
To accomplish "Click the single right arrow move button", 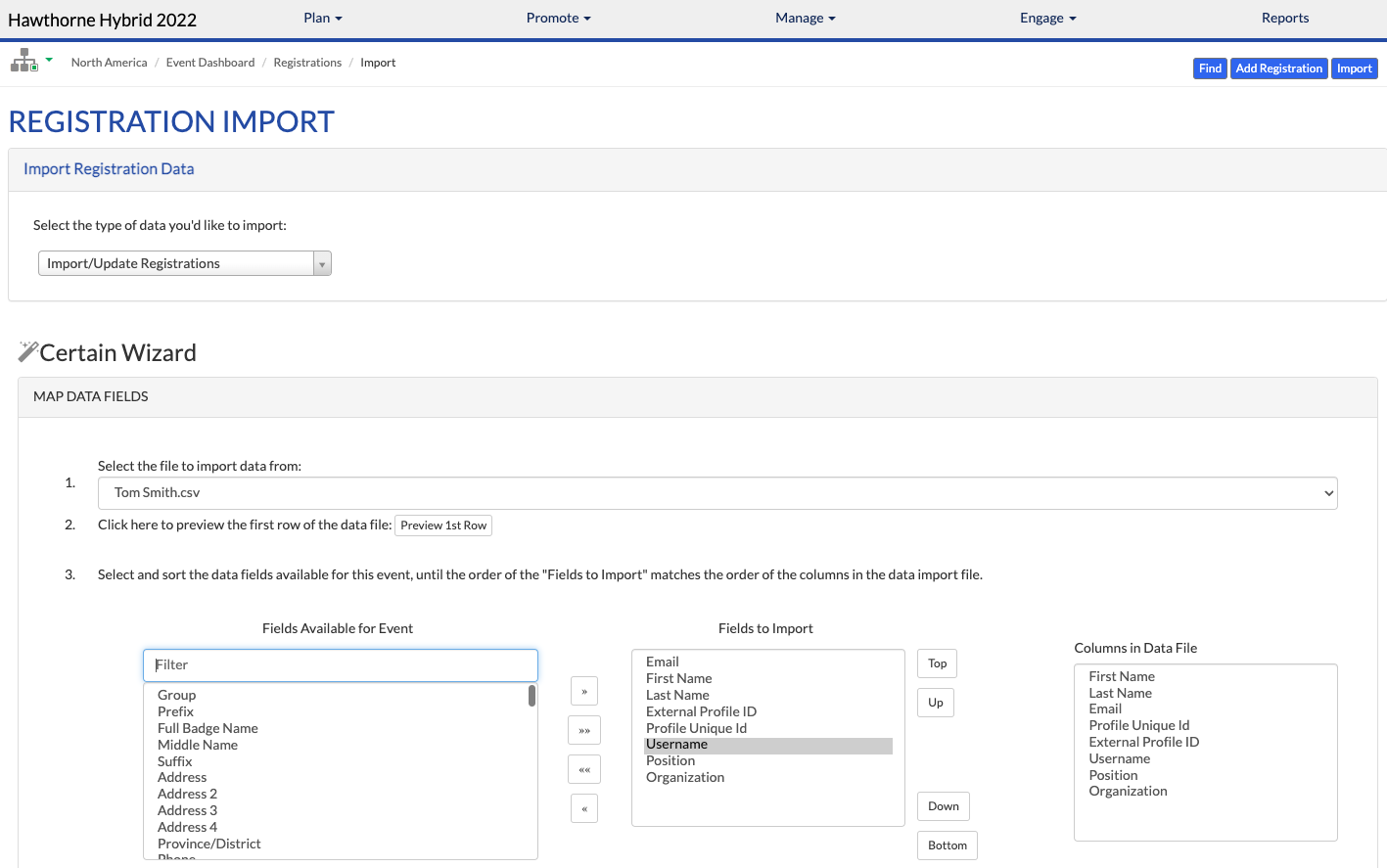I will (x=584, y=691).
